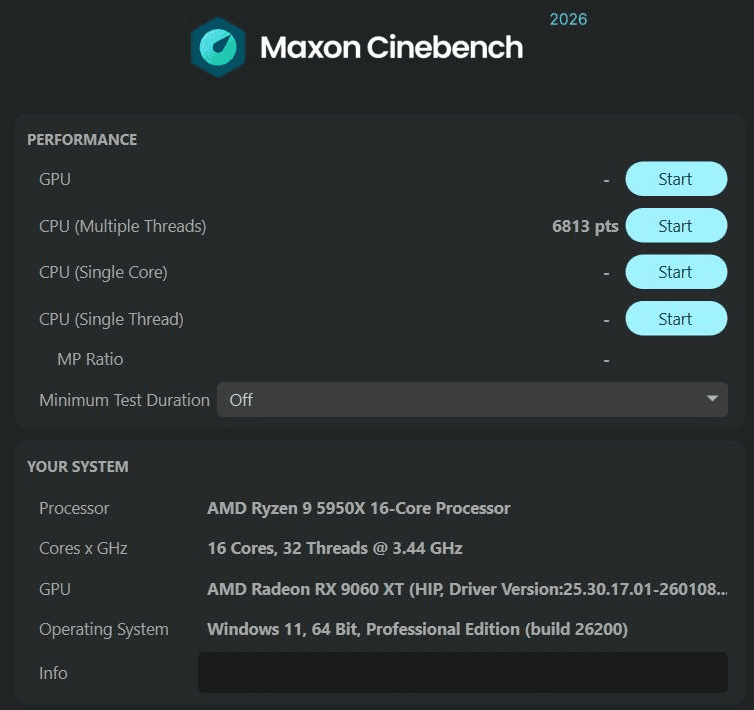Click the Cinebench speedometer logo icon
This screenshot has width=754, height=710.
click(x=217, y=46)
